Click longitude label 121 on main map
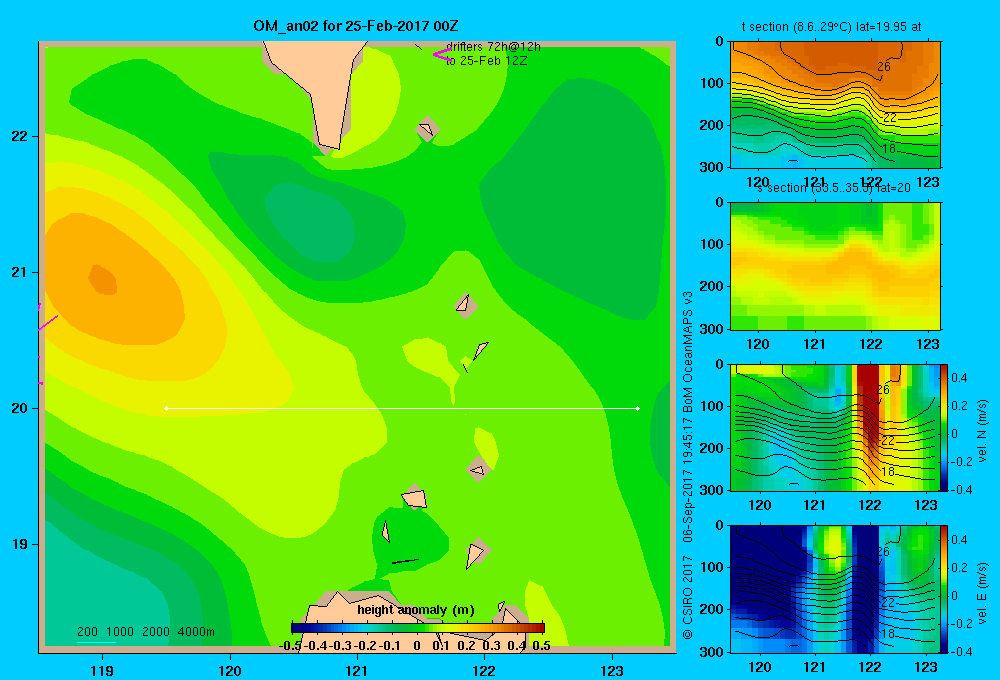 [x=357, y=670]
